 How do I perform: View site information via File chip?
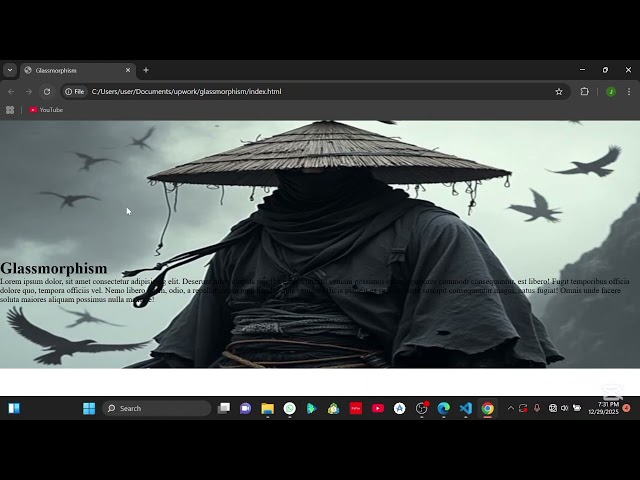pyautogui.click(x=75, y=92)
